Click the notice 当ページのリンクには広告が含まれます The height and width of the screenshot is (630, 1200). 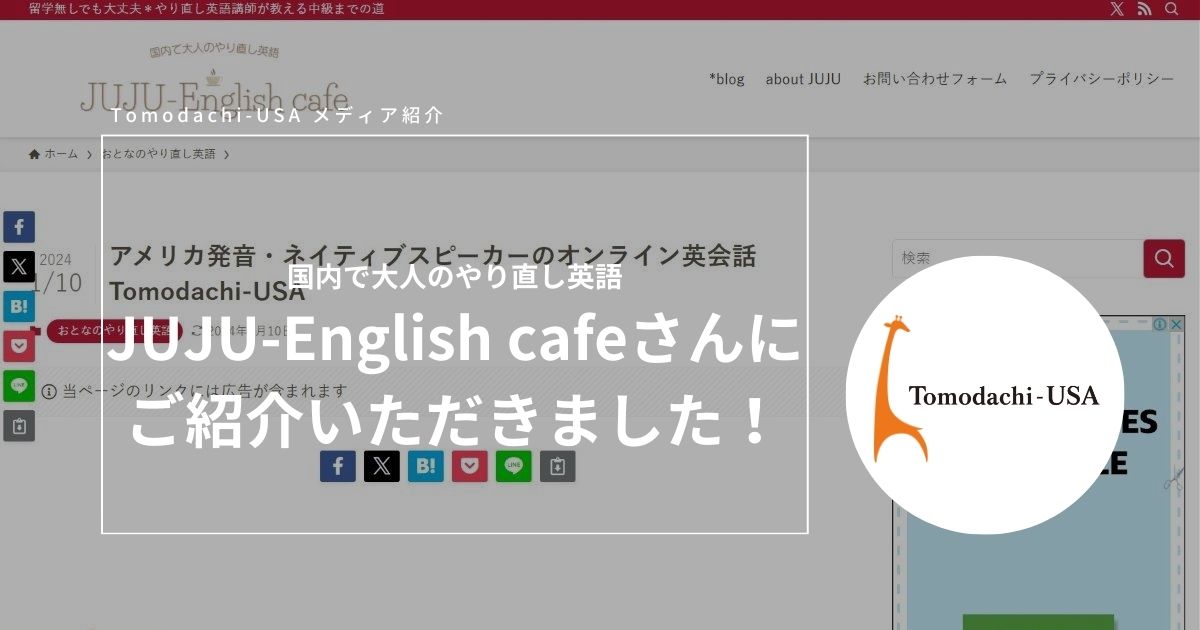click(195, 391)
